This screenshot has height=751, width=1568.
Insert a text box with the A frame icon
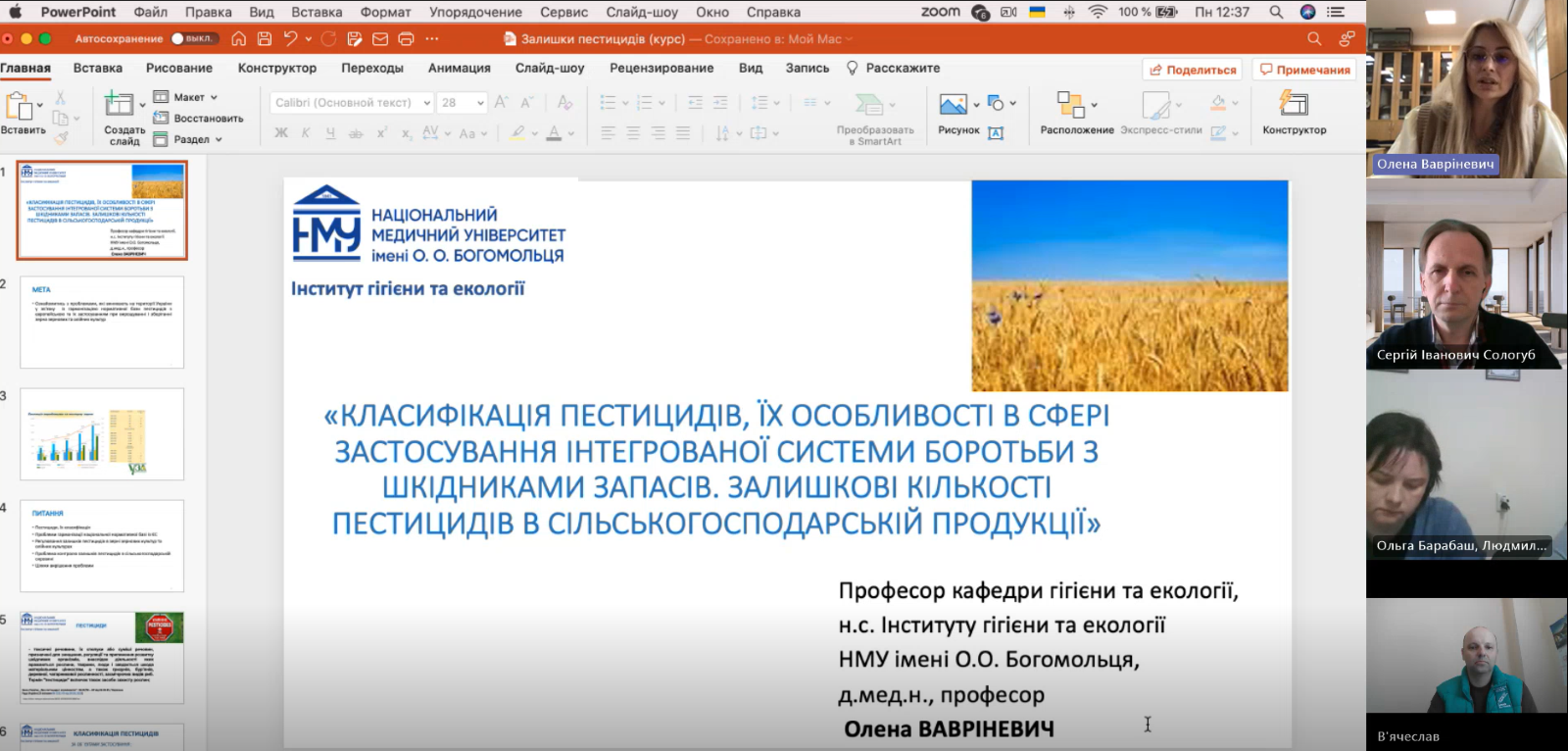click(x=996, y=133)
